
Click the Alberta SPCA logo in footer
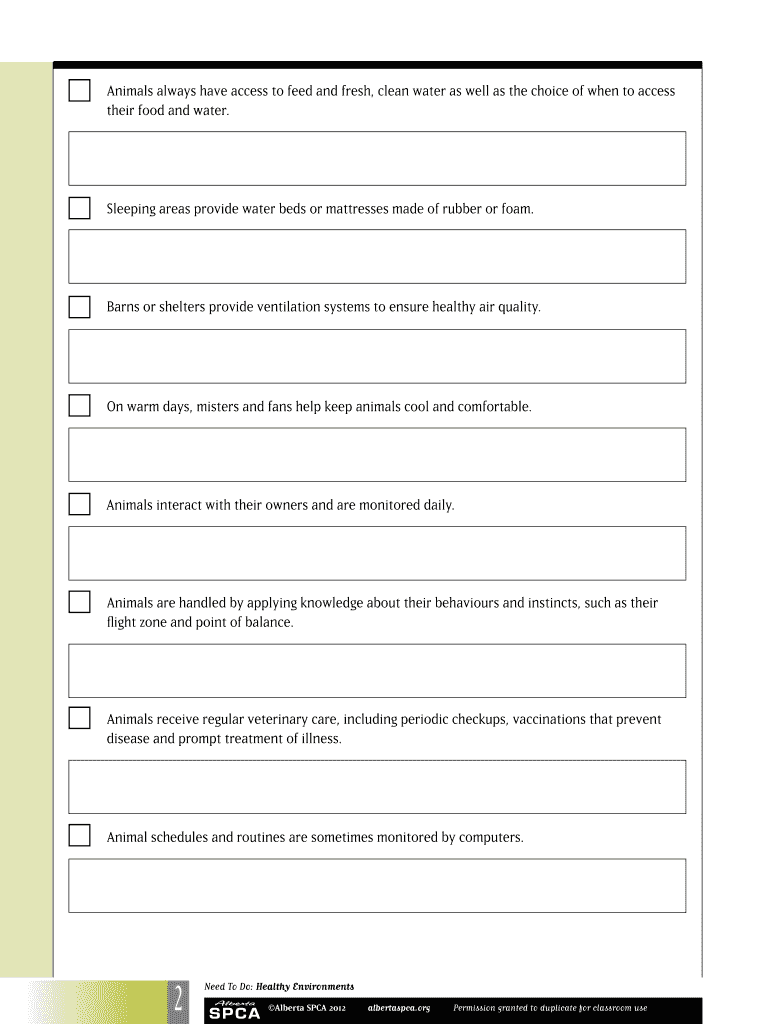point(233,1009)
